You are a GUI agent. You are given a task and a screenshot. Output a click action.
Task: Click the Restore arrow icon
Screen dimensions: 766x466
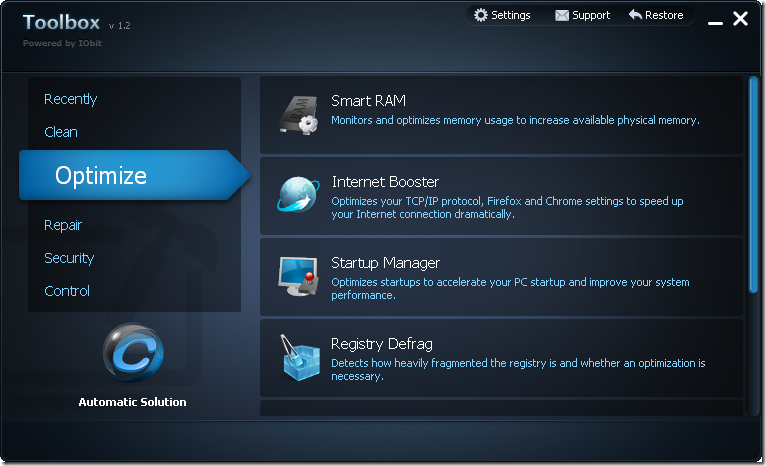coord(635,15)
